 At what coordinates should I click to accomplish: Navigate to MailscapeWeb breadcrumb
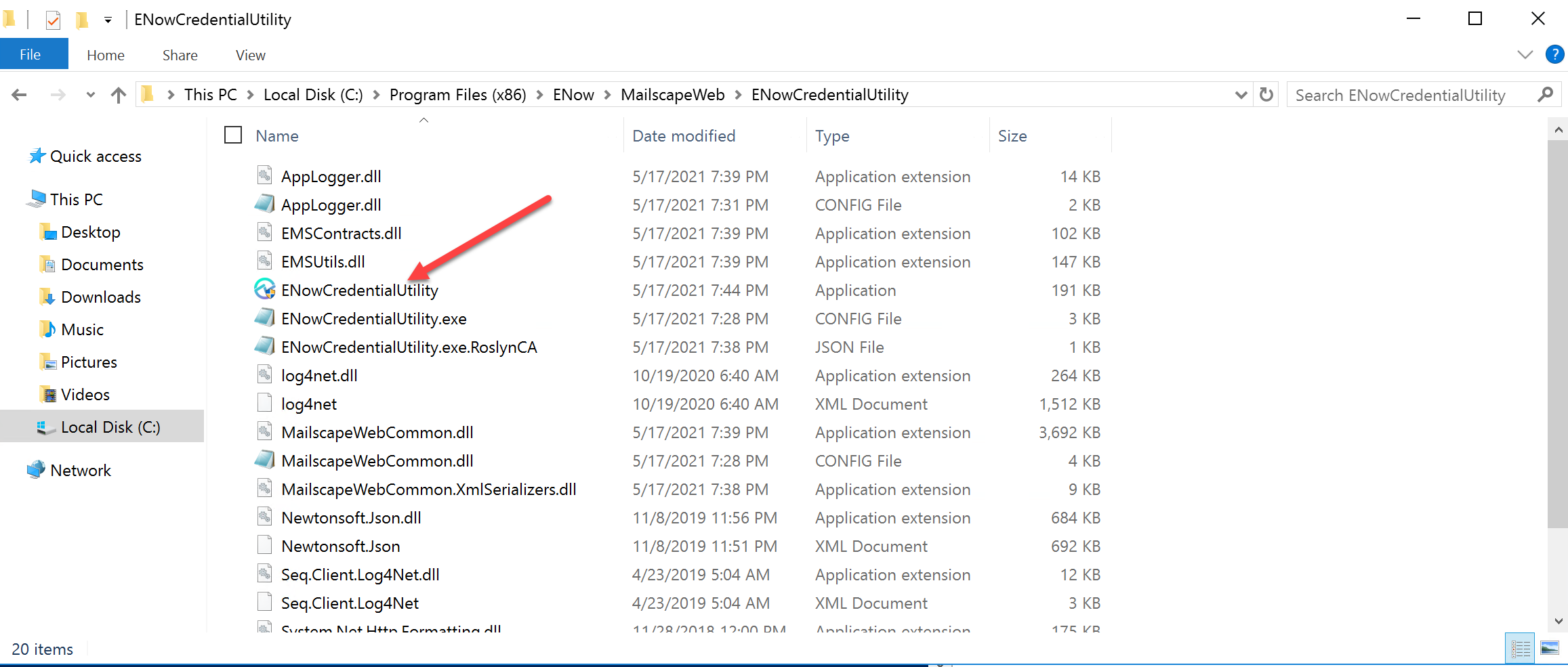pos(673,95)
